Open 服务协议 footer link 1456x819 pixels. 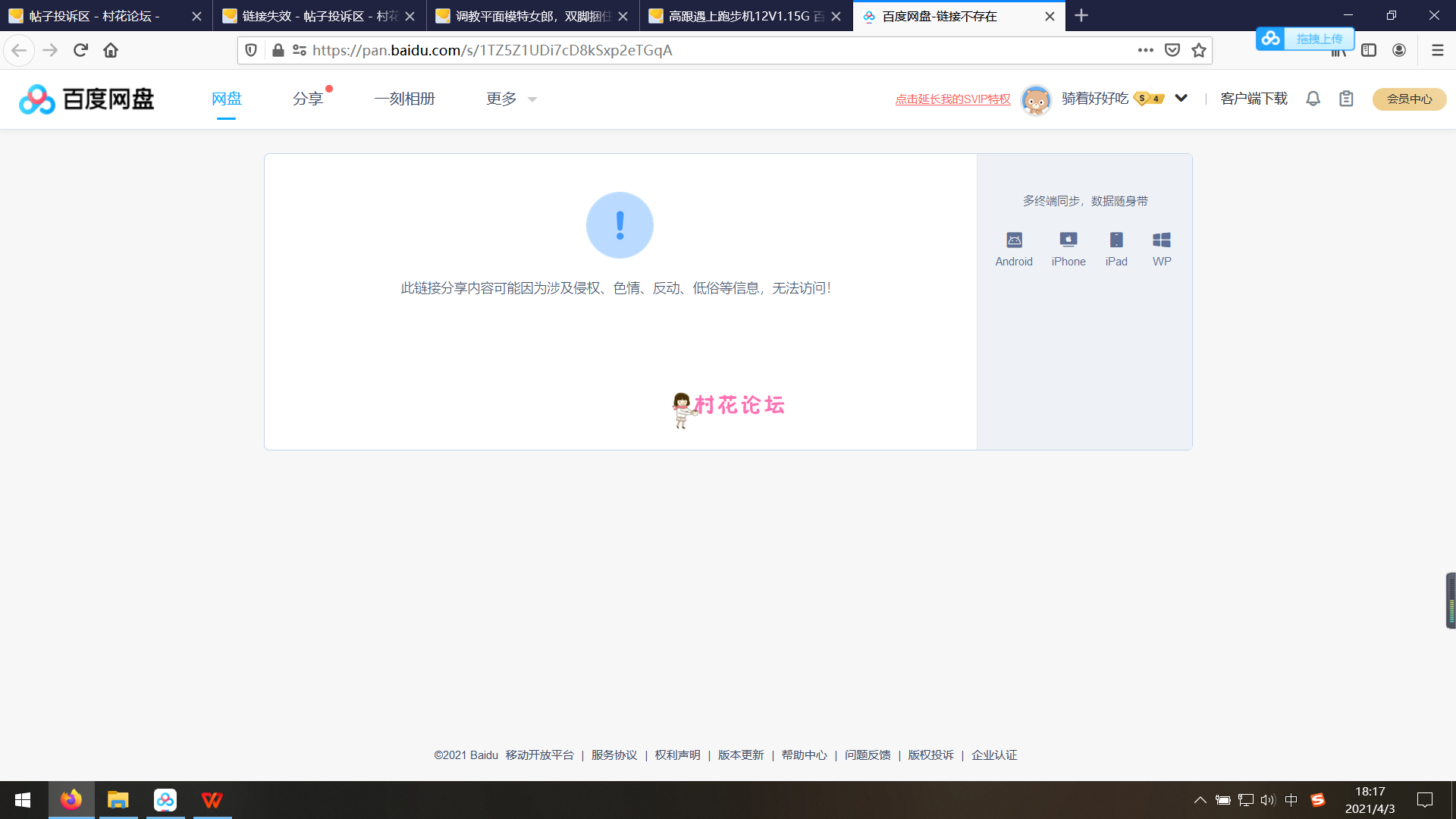pos(614,755)
